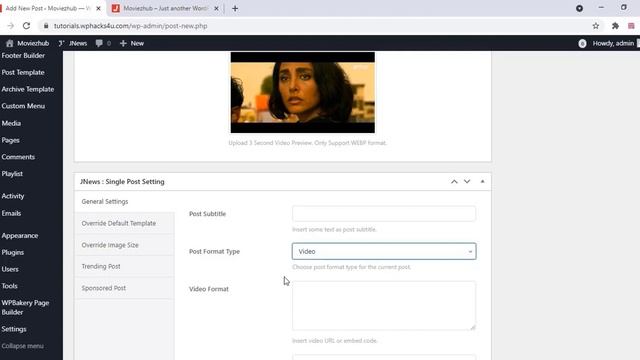Open the JNews admin bar menu

73,43
